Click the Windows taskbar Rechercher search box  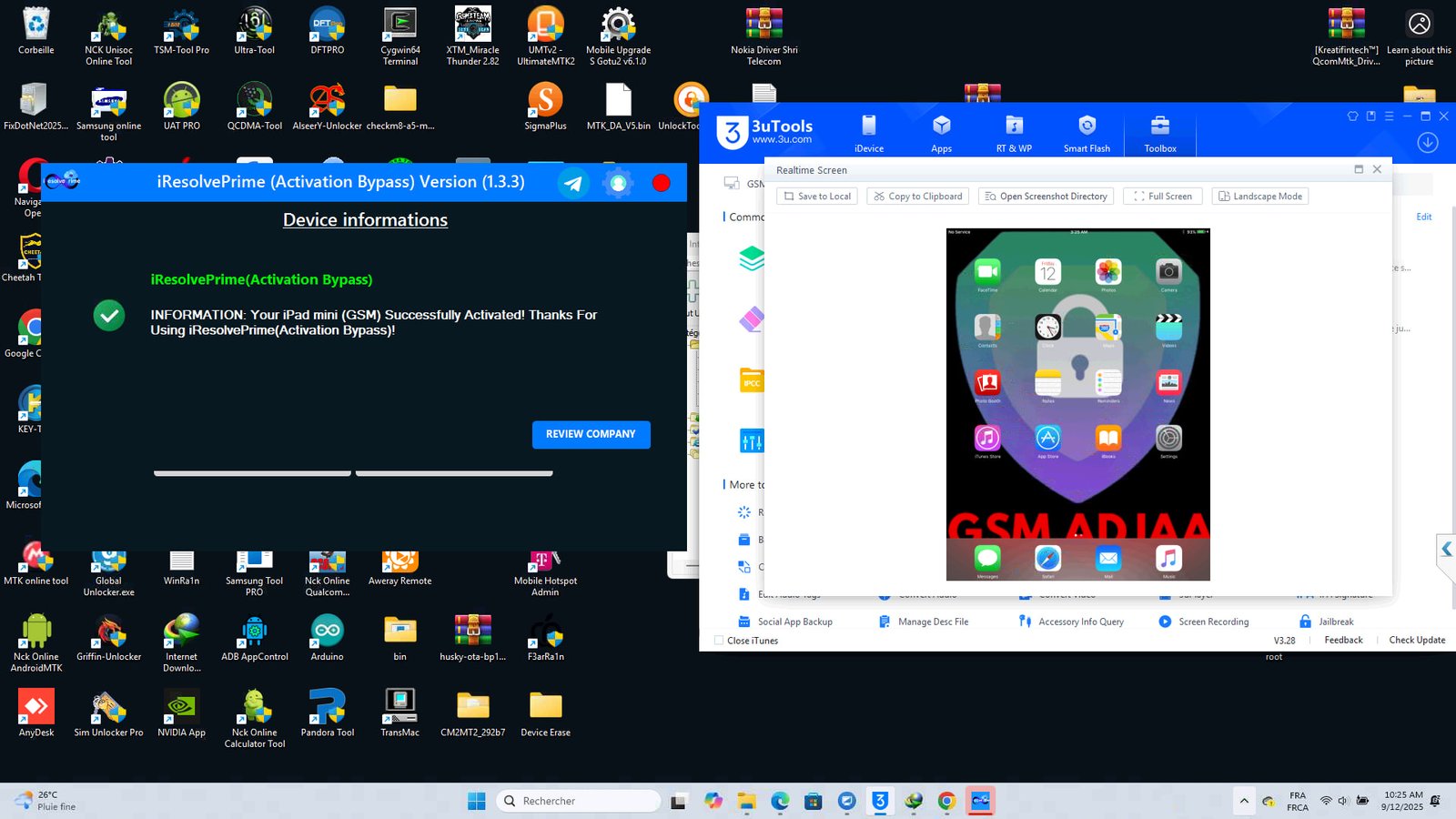tap(579, 801)
